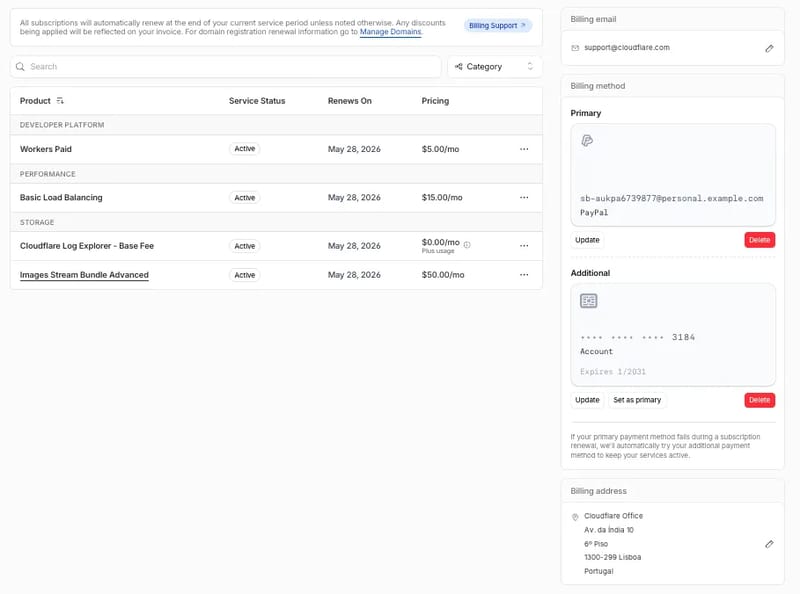
Task: Click renewal date for Workers Paid row
Action: [x=354, y=149]
